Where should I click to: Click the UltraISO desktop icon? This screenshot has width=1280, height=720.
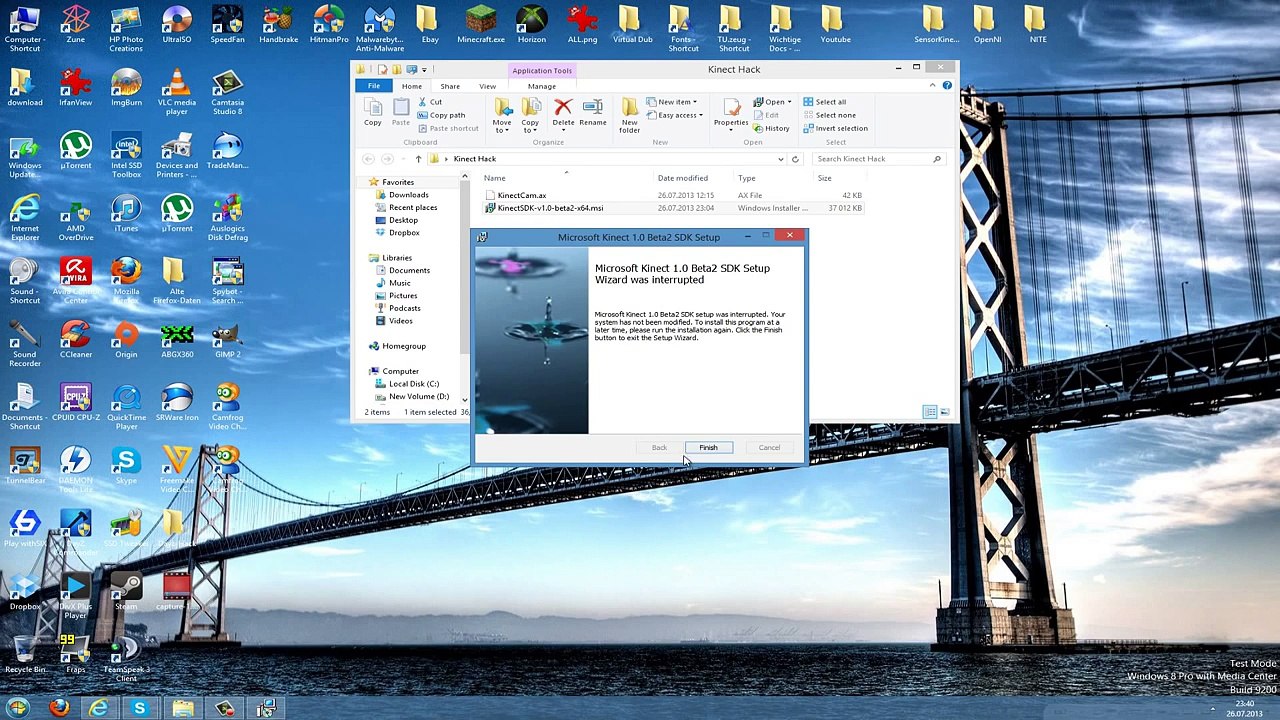point(176,26)
